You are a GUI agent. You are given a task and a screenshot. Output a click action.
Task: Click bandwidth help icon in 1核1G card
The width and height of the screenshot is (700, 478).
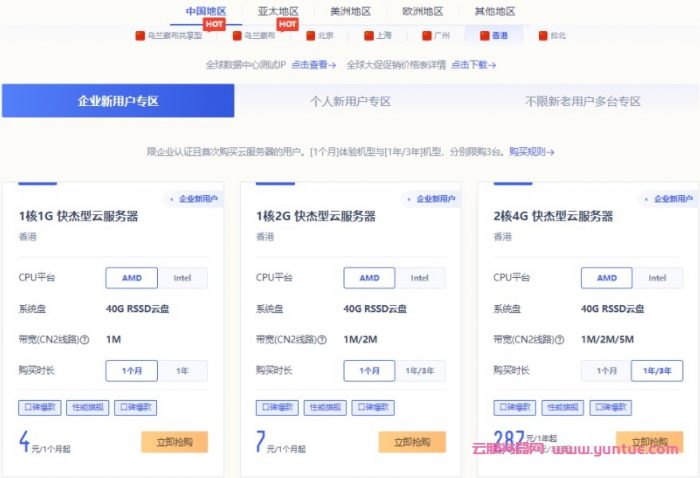click(85, 339)
